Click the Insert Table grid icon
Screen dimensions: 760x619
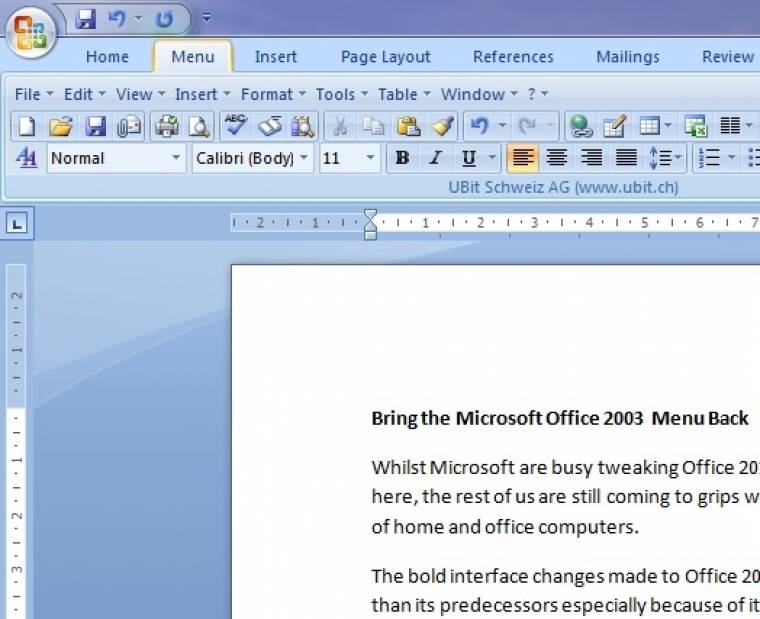pyautogui.click(x=649, y=126)
